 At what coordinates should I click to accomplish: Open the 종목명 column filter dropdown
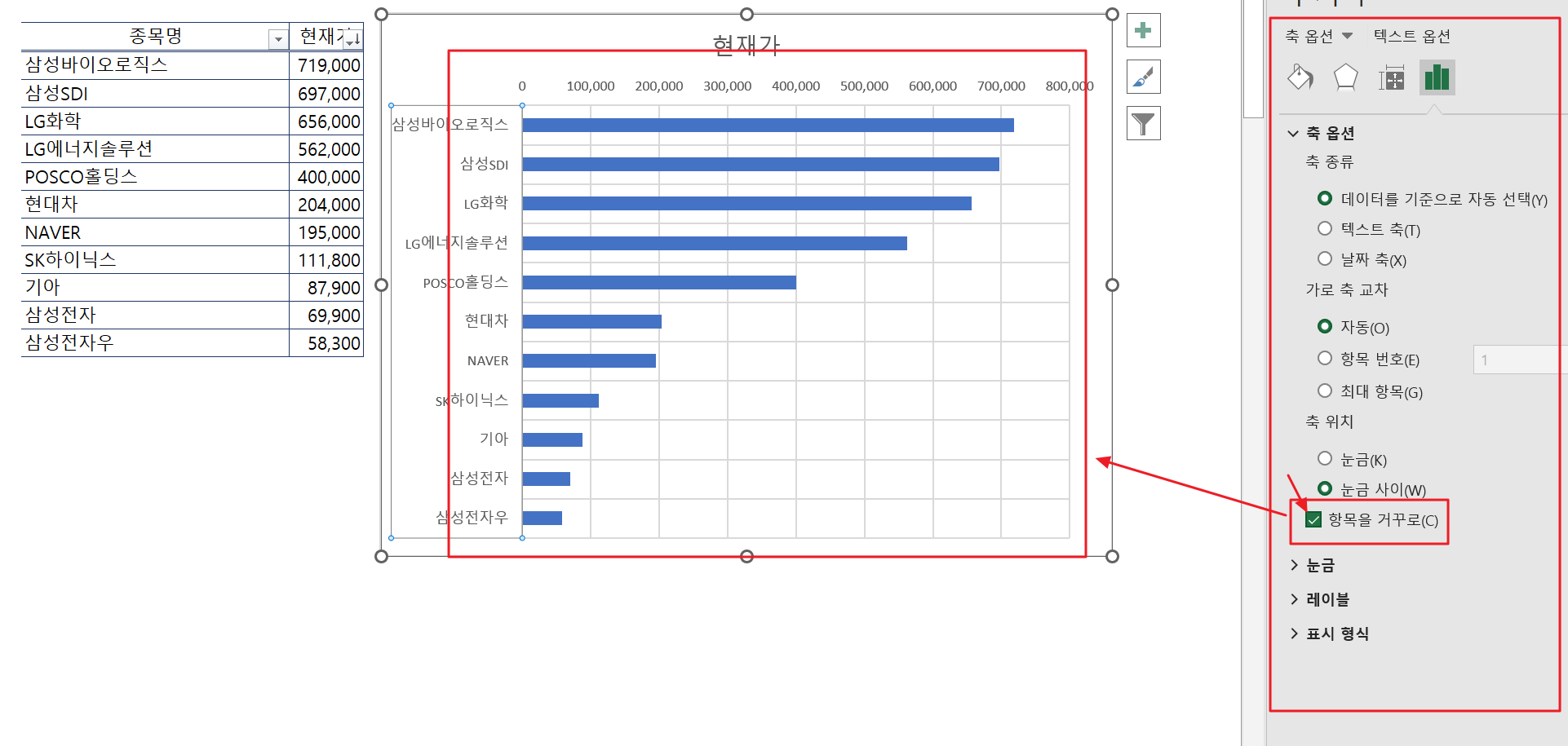(x=278, y=38)
